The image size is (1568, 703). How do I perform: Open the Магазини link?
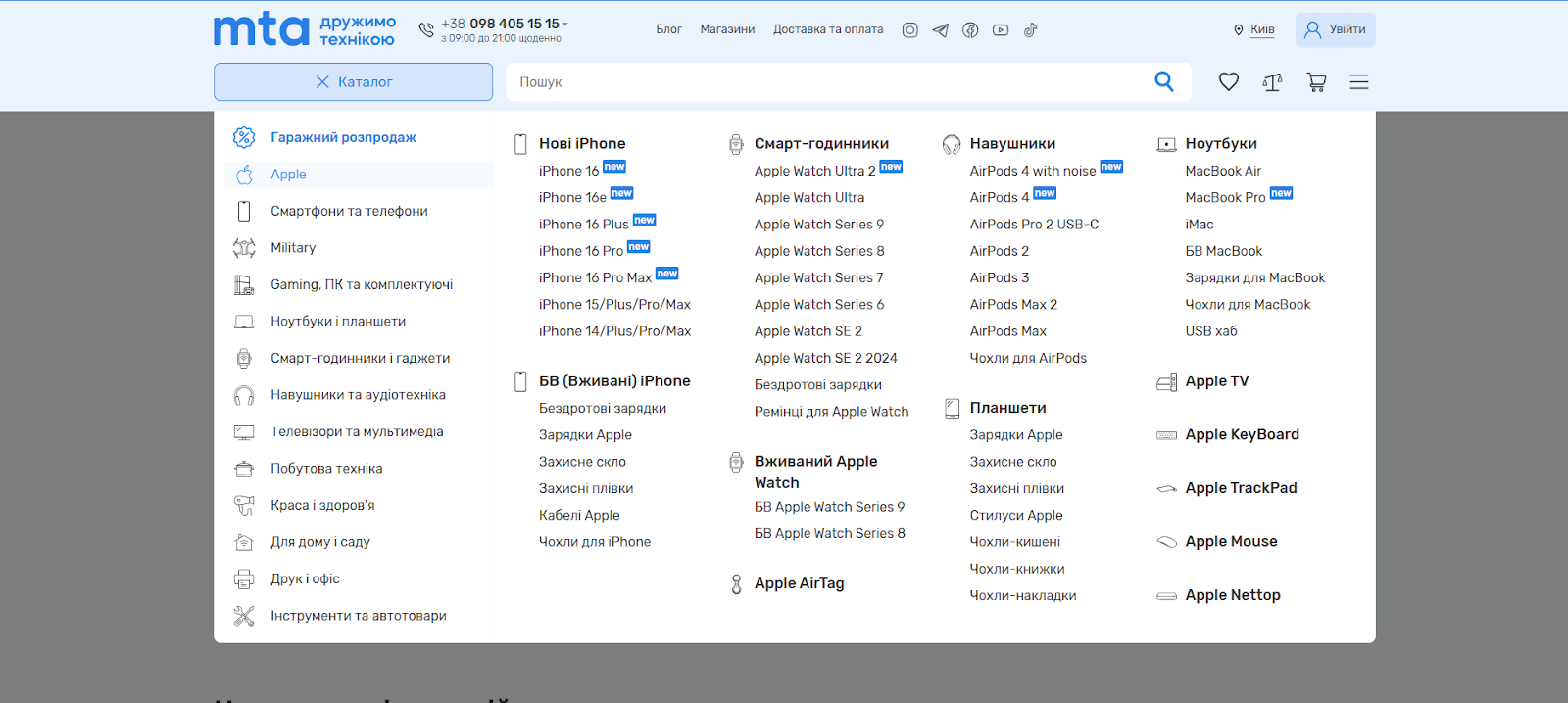tap(727, 29)
